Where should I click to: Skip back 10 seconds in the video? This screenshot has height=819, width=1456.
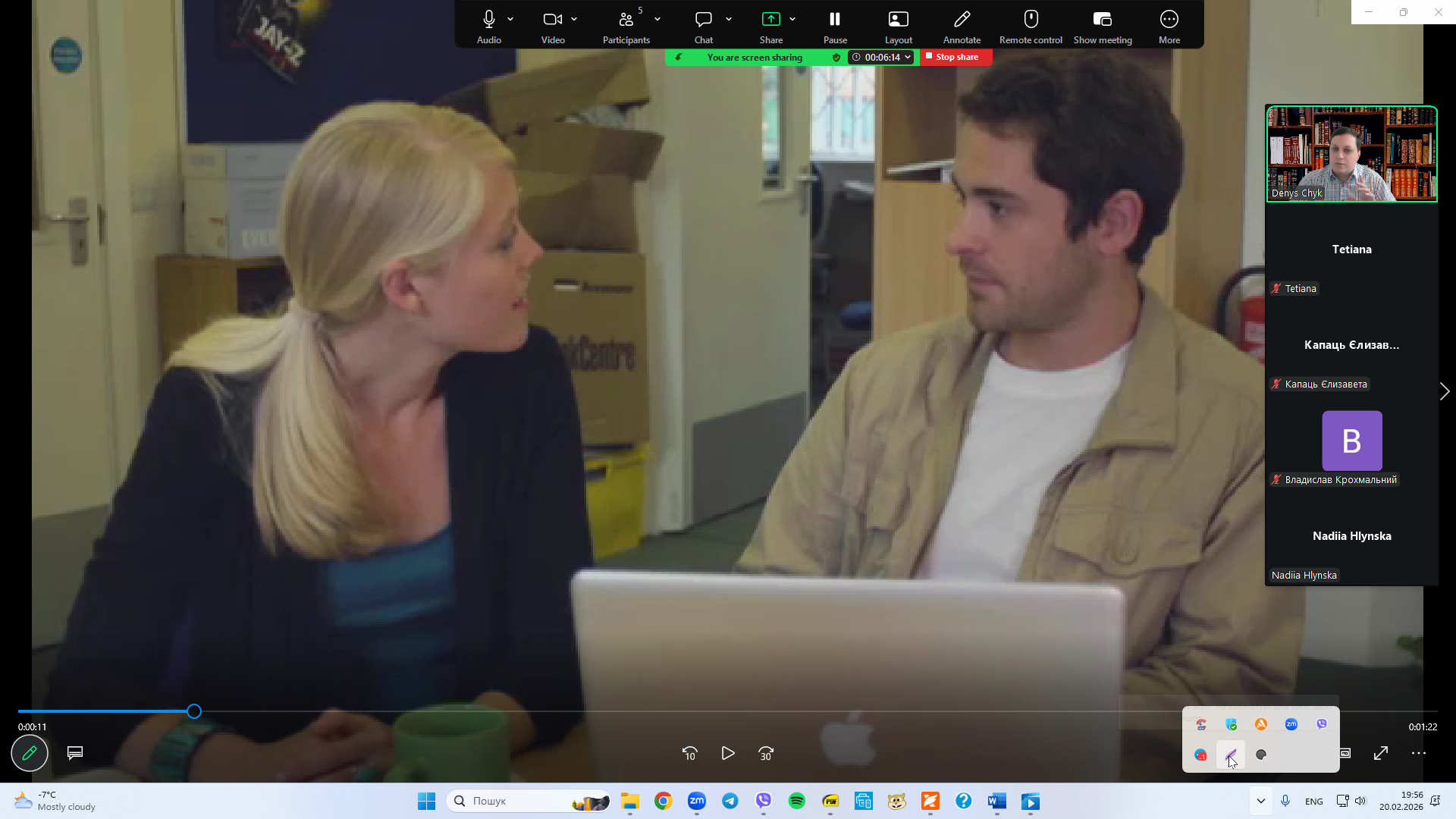[x=689, y=753]
